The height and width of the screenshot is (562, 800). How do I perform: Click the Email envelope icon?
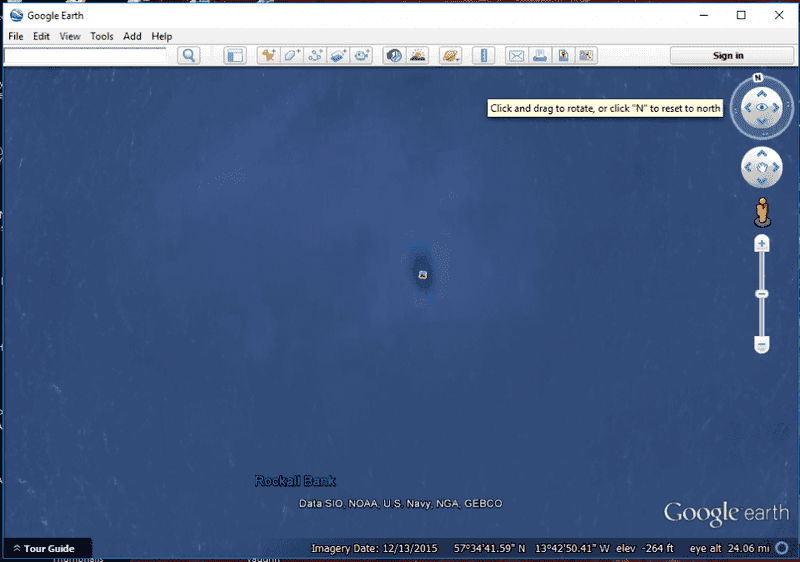pyautogui.click(x=516, y=55)
